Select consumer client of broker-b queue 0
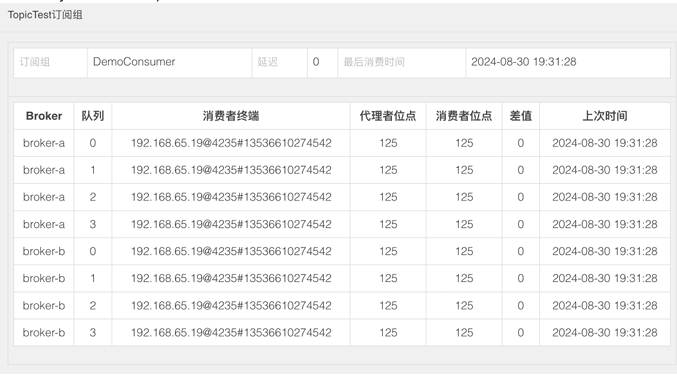The width and height of the screenshot is (677, 375). pos(231,251)
